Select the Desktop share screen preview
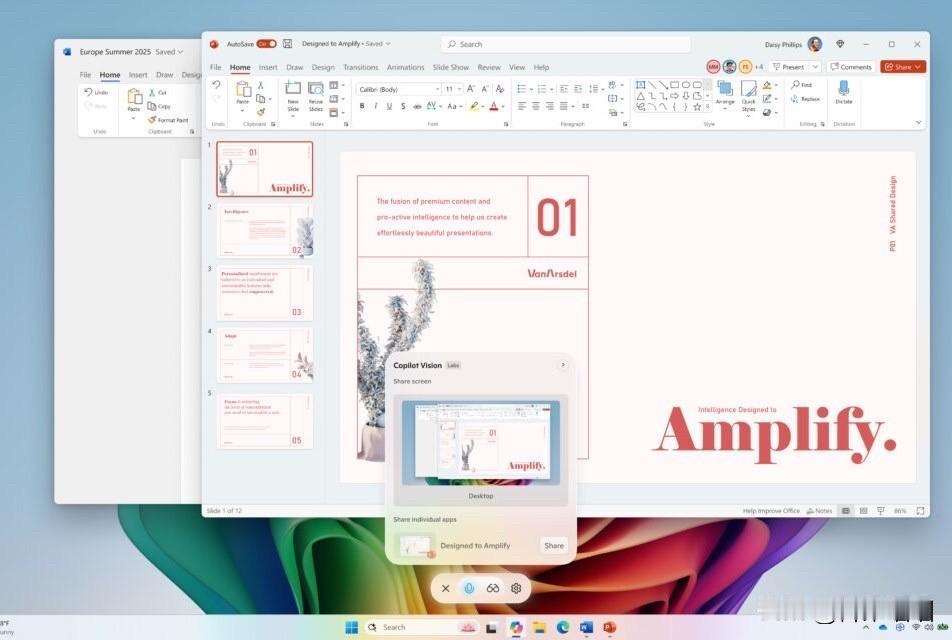 (481, 449)
